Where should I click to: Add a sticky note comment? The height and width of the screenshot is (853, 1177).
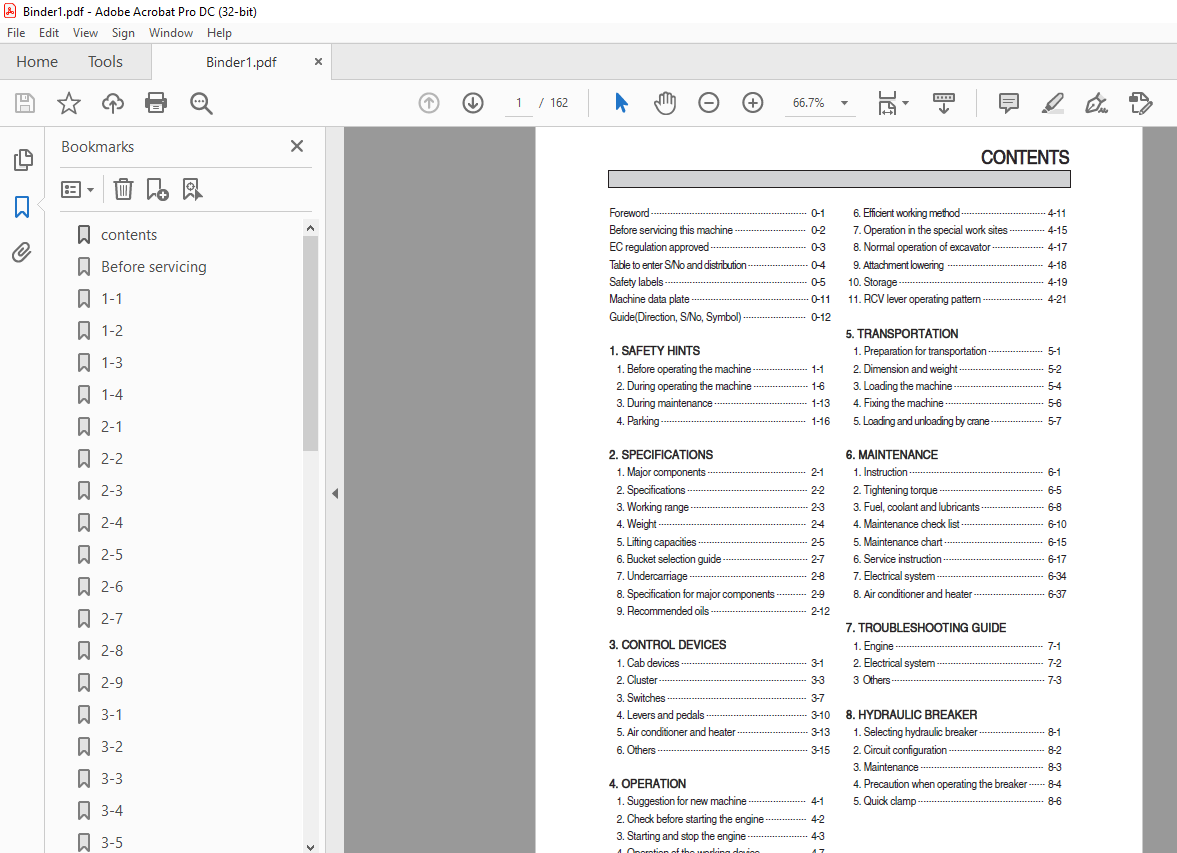[x=1009, y=103]
